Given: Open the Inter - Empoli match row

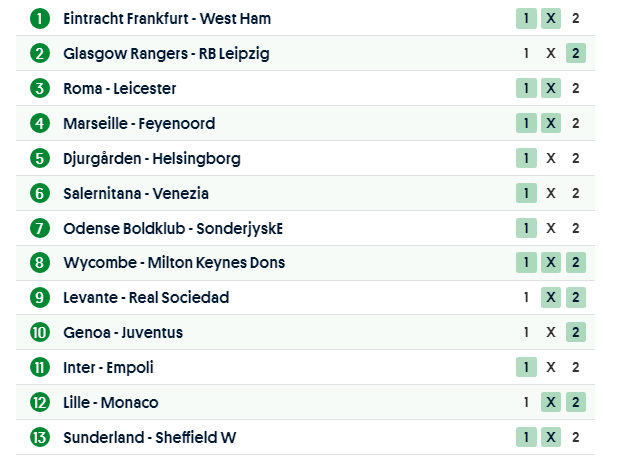Looking at the screenshot, I should coord(108,368).
